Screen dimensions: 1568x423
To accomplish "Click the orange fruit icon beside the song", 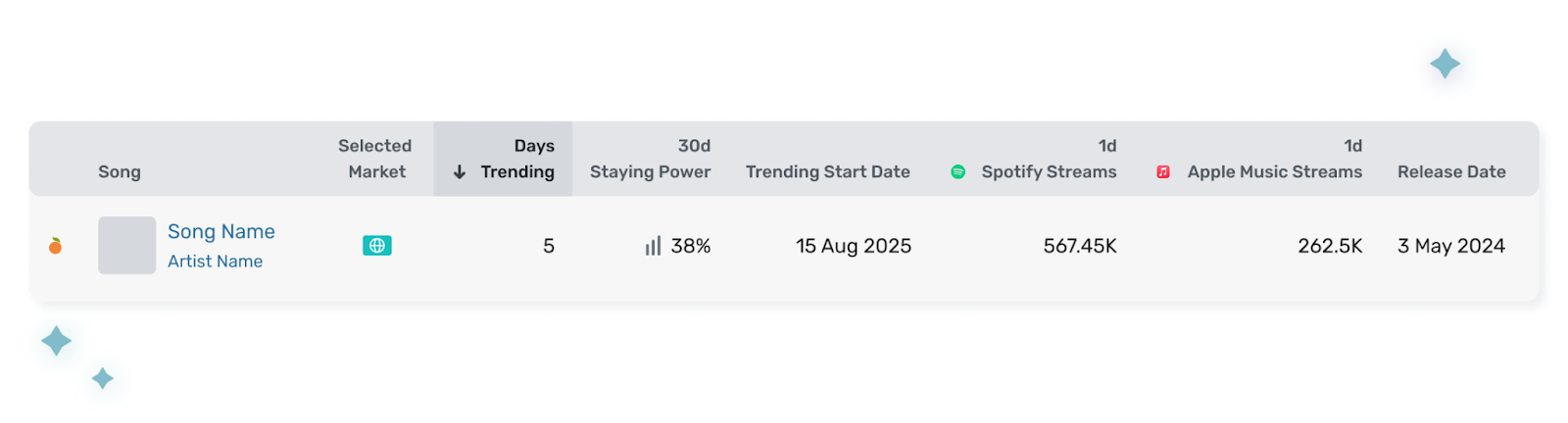I will [x=56, y=246].
